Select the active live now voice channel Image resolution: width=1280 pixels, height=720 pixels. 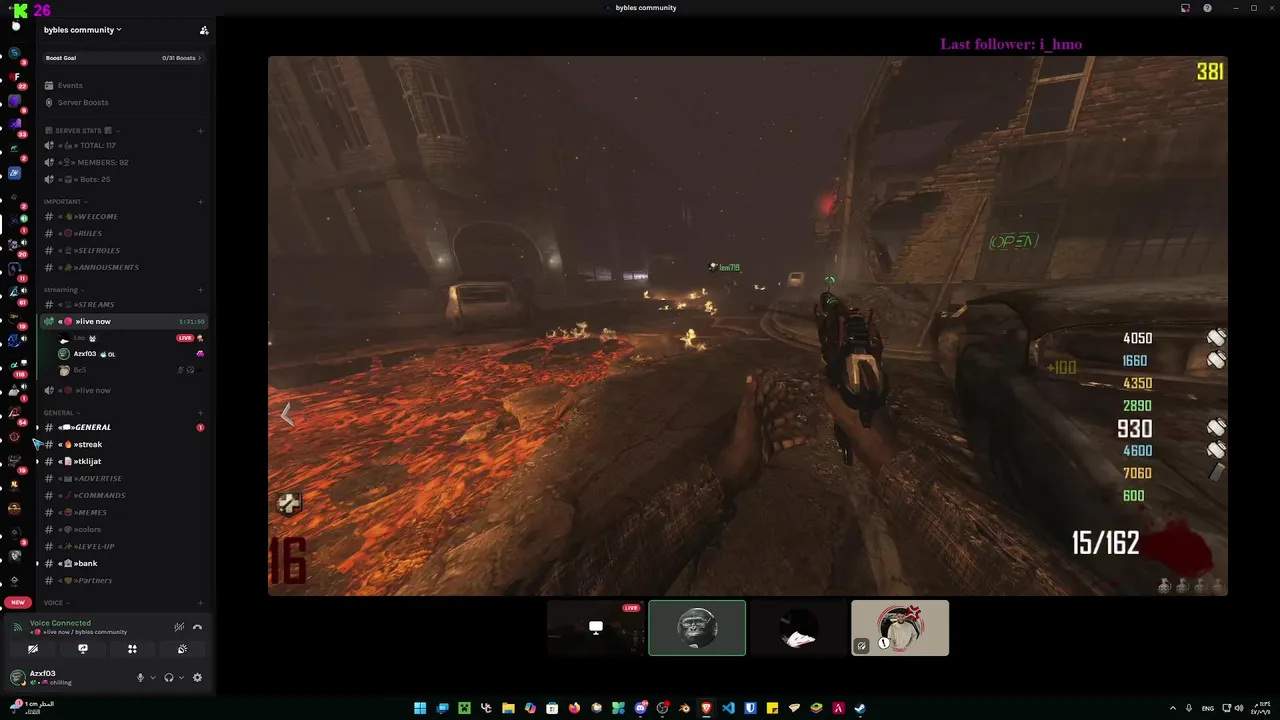point(124,321)
